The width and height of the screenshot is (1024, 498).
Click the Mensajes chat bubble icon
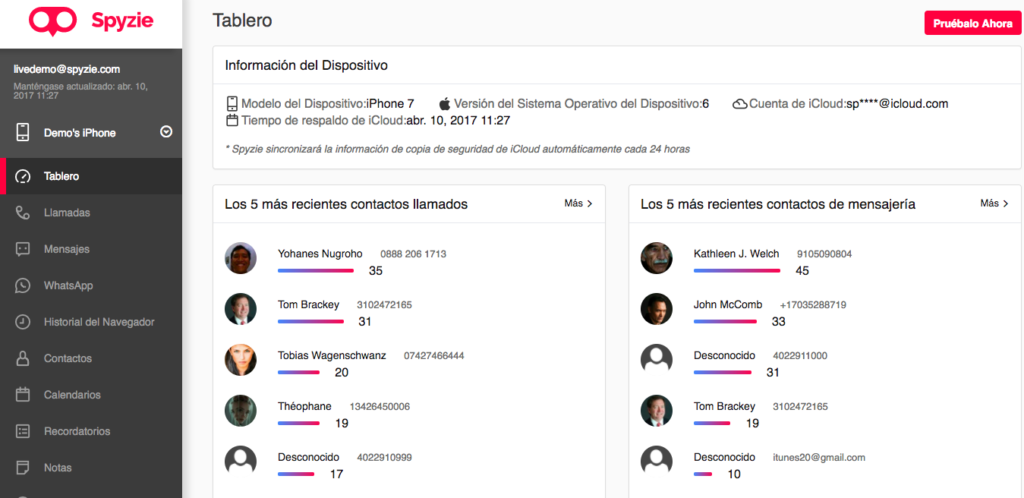click(x=23, y=249)
